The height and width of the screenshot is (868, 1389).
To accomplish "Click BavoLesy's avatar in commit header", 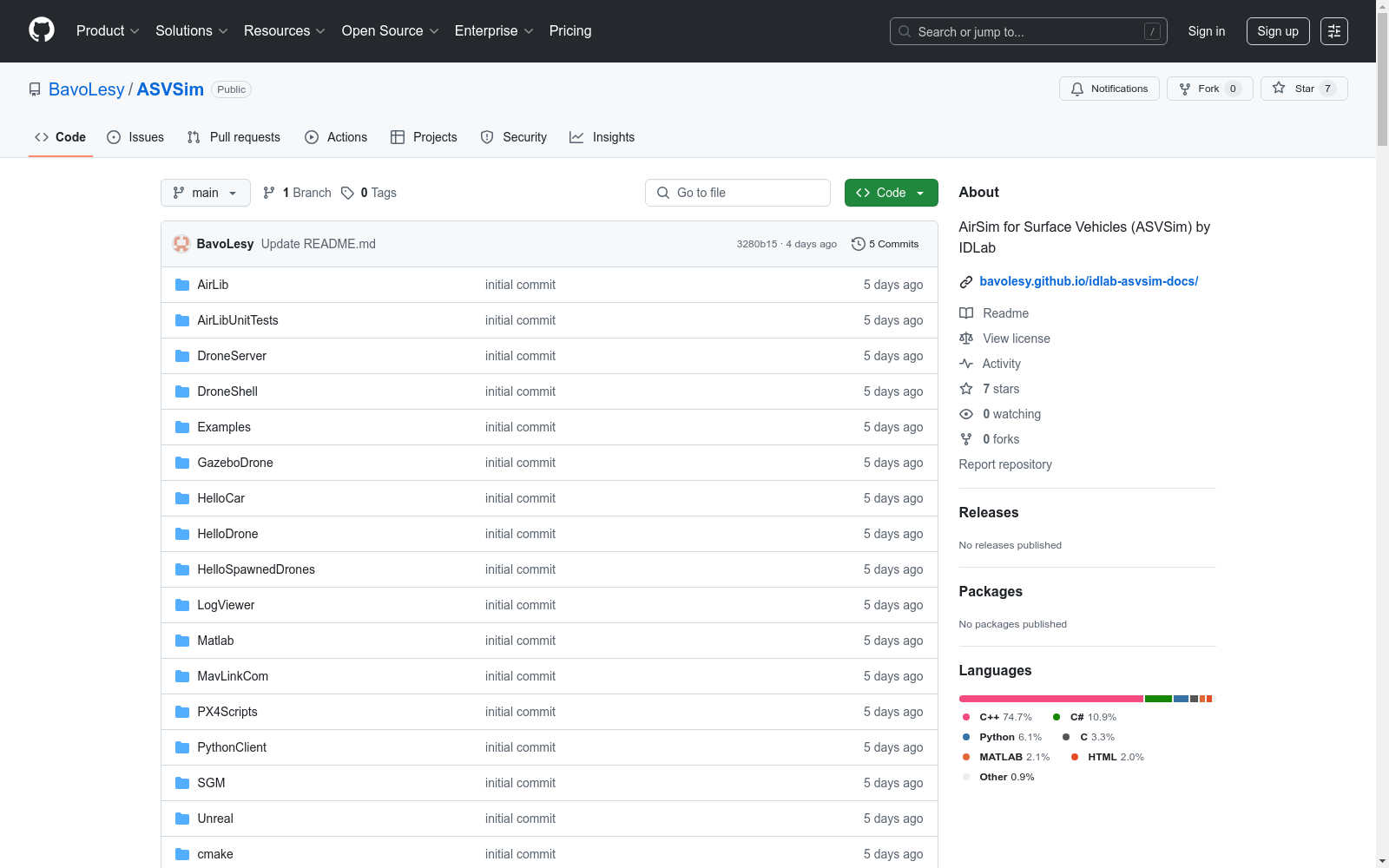I will (181, 244).
